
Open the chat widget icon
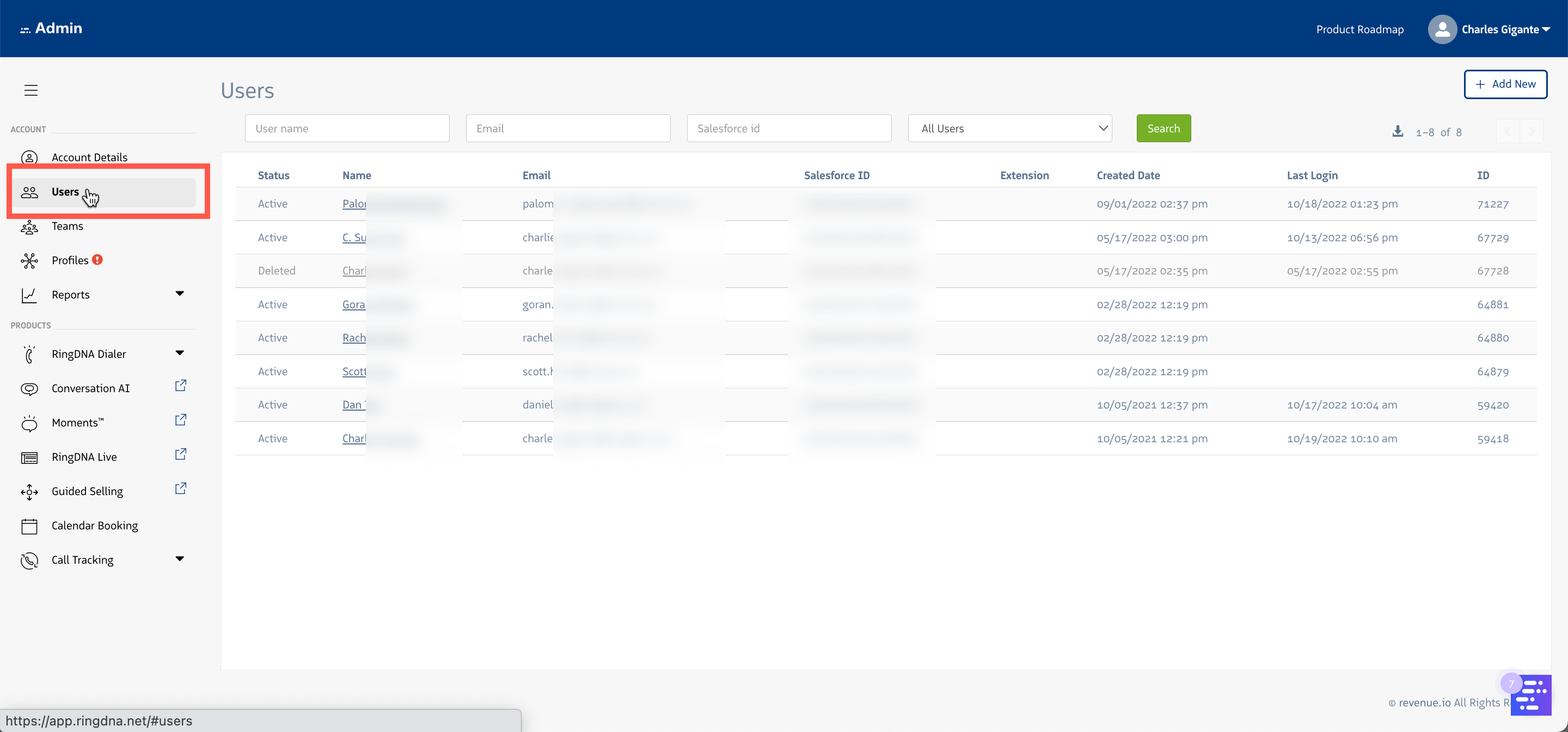(x=1532, y=696)
